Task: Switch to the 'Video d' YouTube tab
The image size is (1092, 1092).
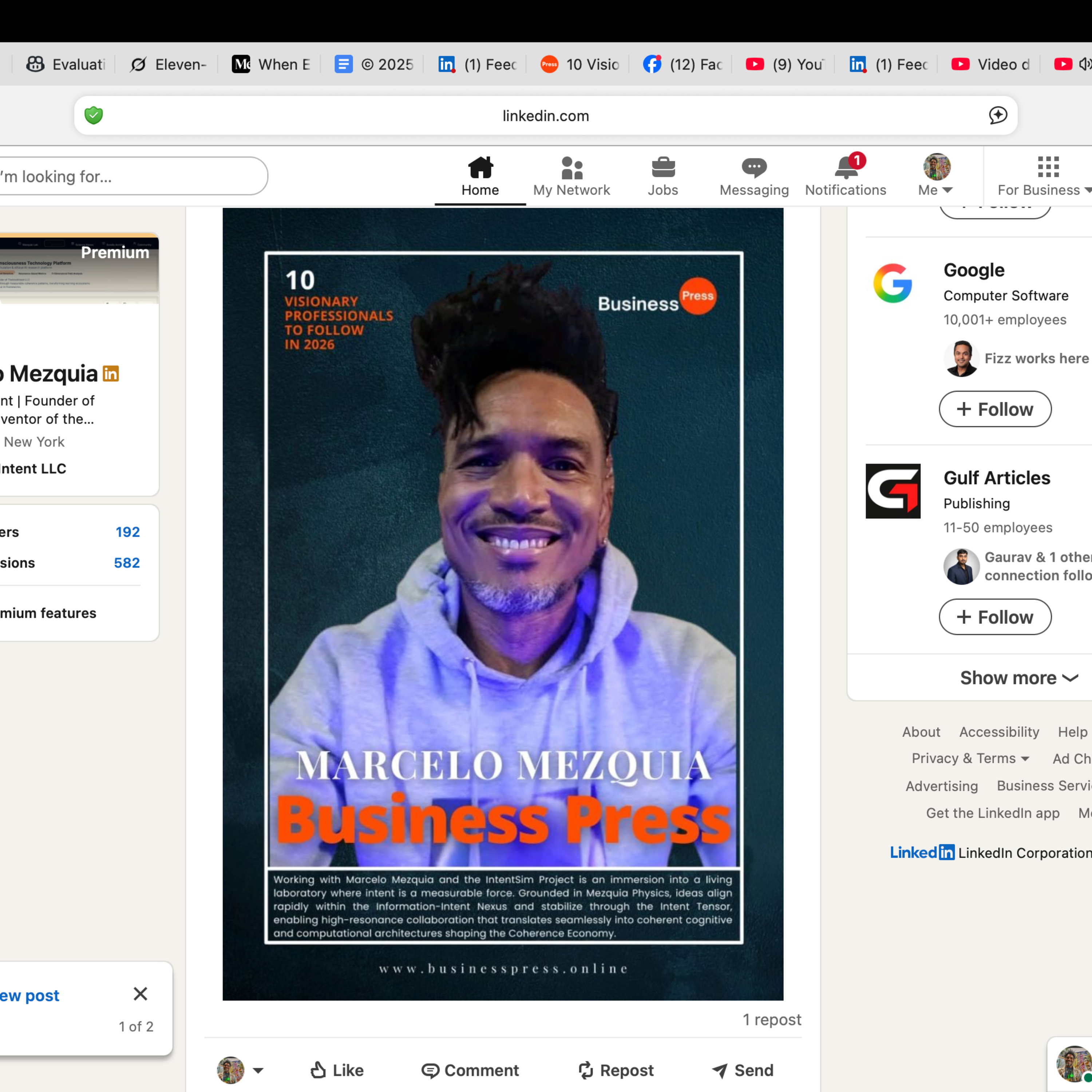Action: pyautogui.click(x=992, y=64)
